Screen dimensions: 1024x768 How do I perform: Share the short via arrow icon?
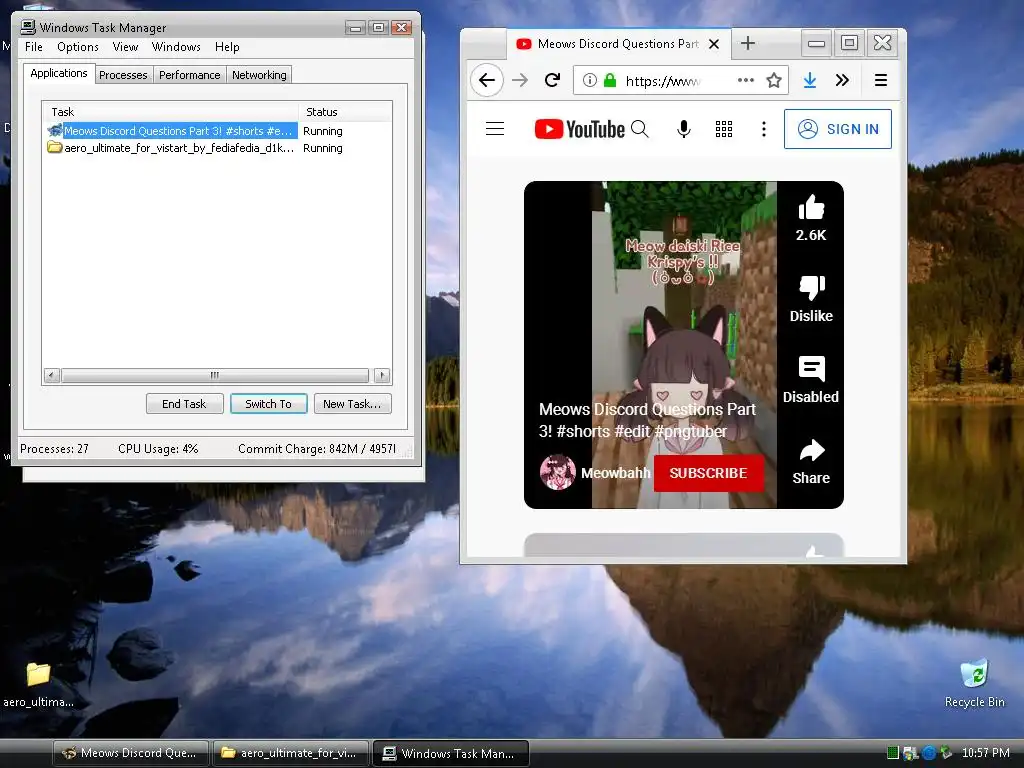pos(812,450)
